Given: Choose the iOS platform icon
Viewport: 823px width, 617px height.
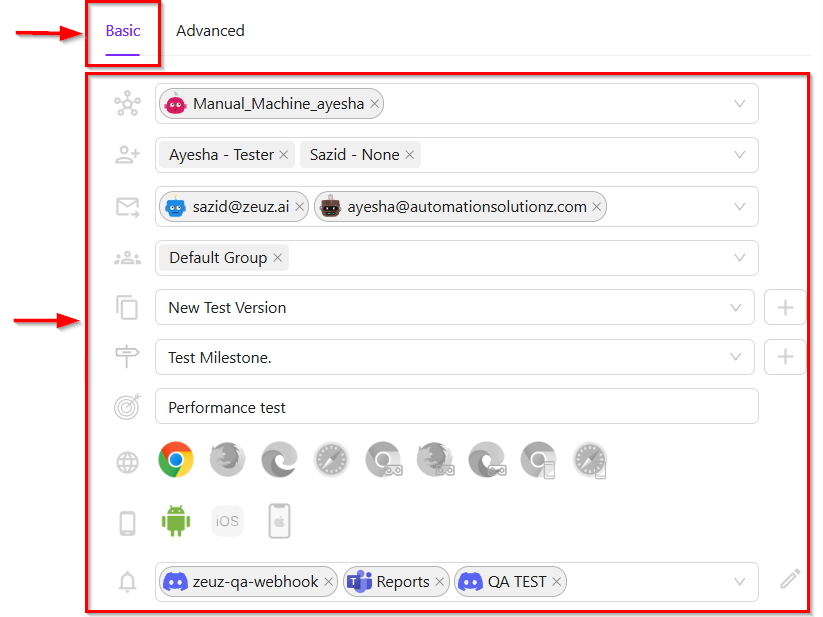Looking at the screenshot, I should [x=227, y=521].
